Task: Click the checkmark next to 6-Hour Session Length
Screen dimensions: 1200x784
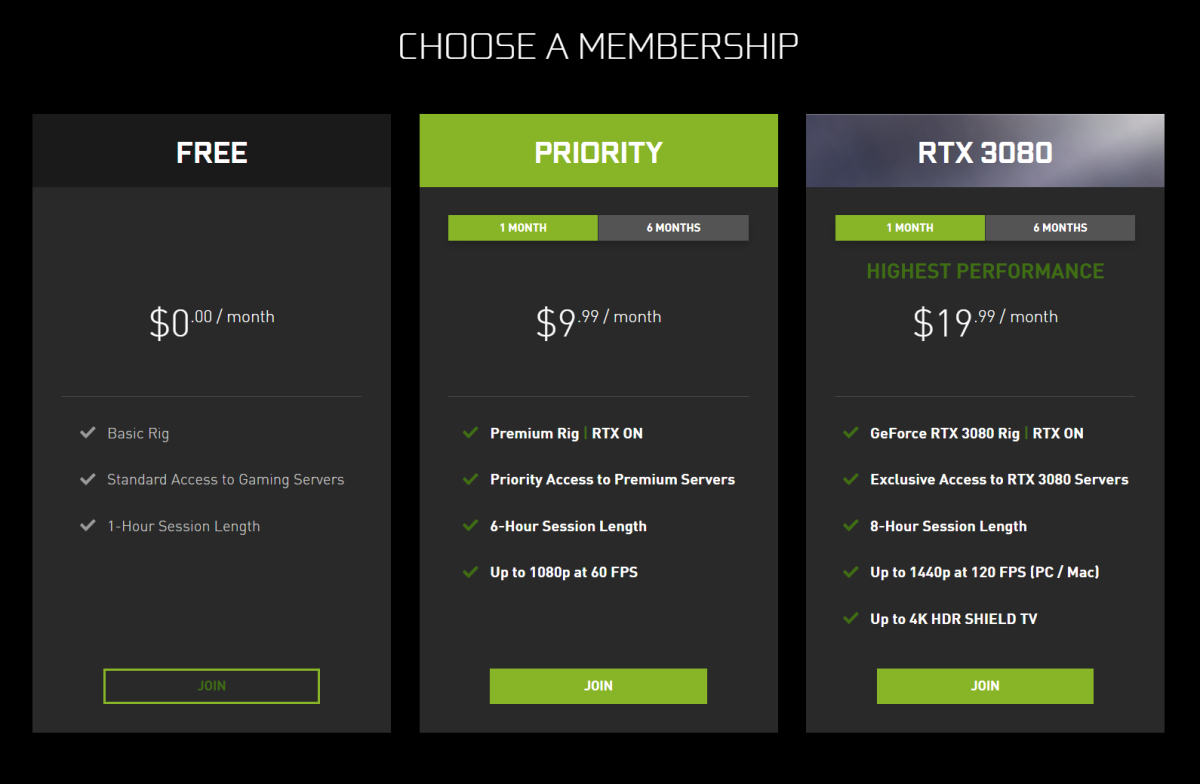Action: 471,525
